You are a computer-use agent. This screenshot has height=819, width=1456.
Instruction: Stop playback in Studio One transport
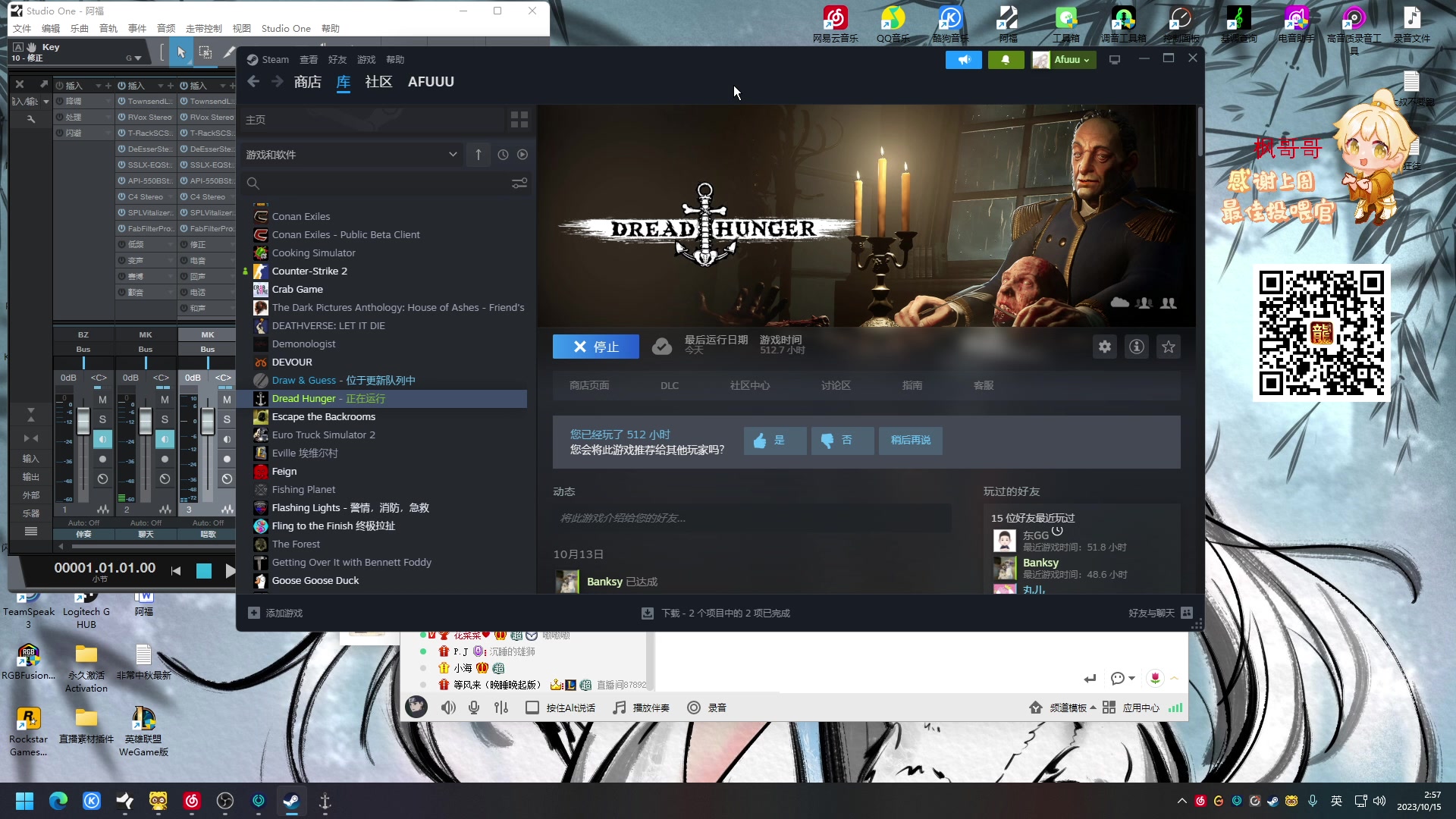pyautogui.click(x=204, y=571)
